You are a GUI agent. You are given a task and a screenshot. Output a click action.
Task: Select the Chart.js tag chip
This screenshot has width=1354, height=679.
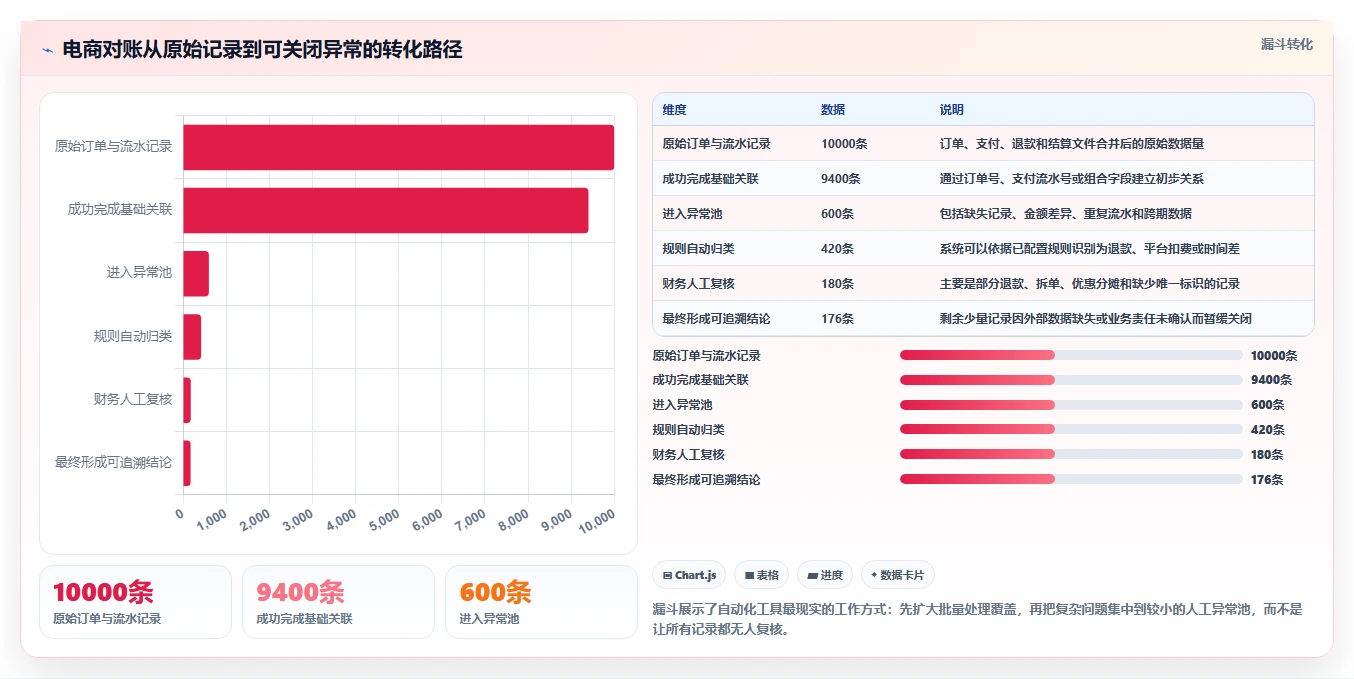689,575
